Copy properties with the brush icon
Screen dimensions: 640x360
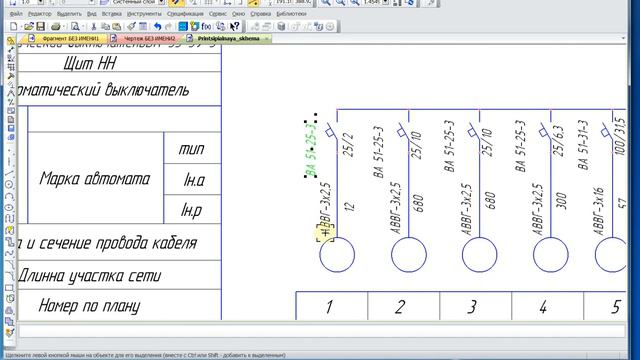tap(131, 27)
